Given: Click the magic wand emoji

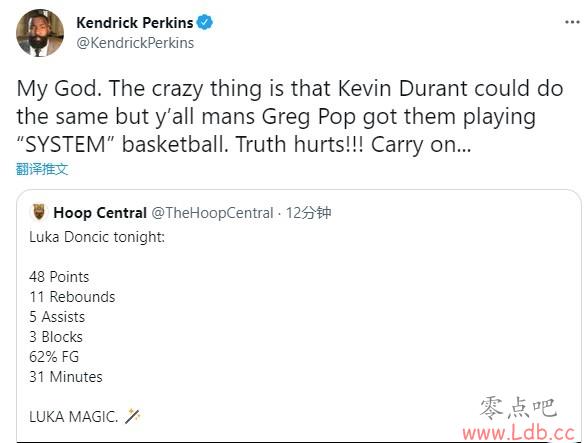Looking at the screenshot, I should [132, 416].
